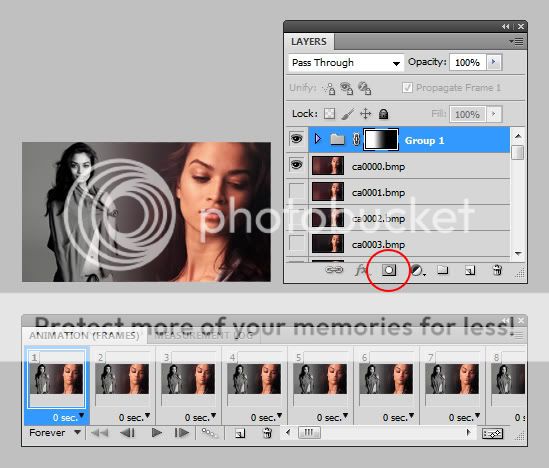
Task: Hide the ca0000.bmp layer
Action: pyautogui.click(x=297, y=165)
